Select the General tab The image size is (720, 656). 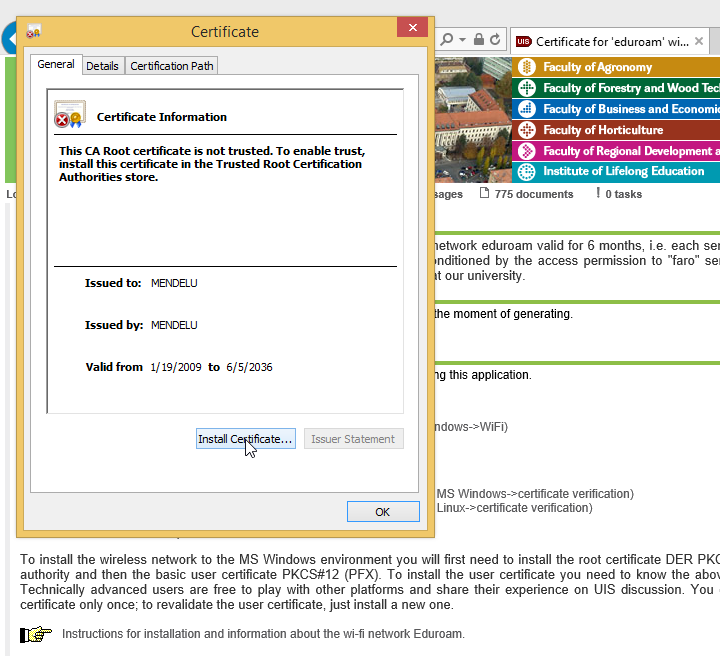pyautogui.click(x=56, y=64)
